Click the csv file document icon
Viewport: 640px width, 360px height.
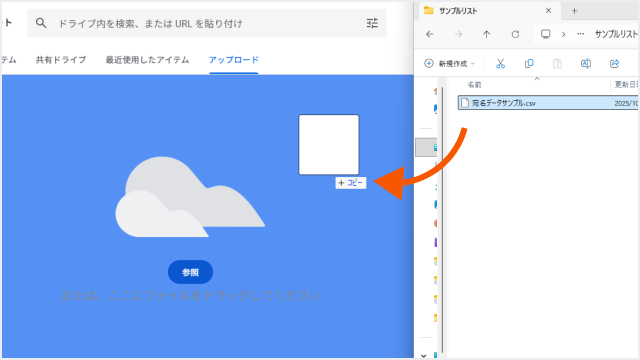tap(464, 103)
